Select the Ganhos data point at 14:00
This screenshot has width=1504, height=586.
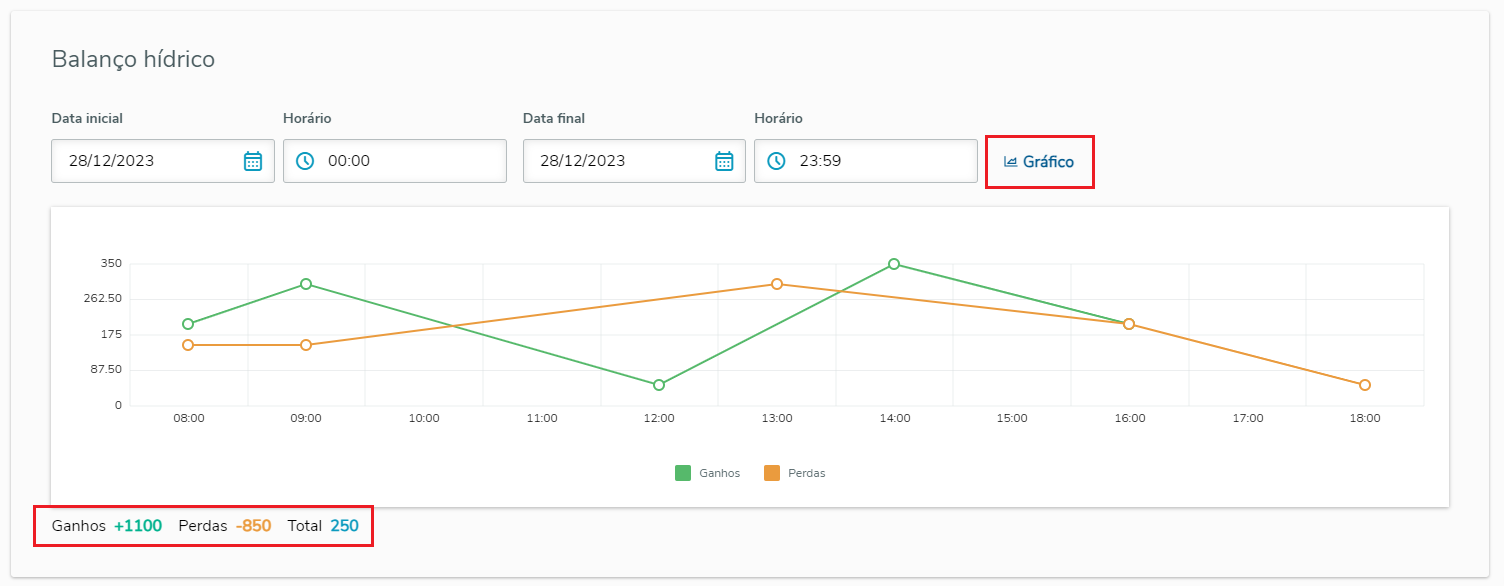[x=894, y=264]
